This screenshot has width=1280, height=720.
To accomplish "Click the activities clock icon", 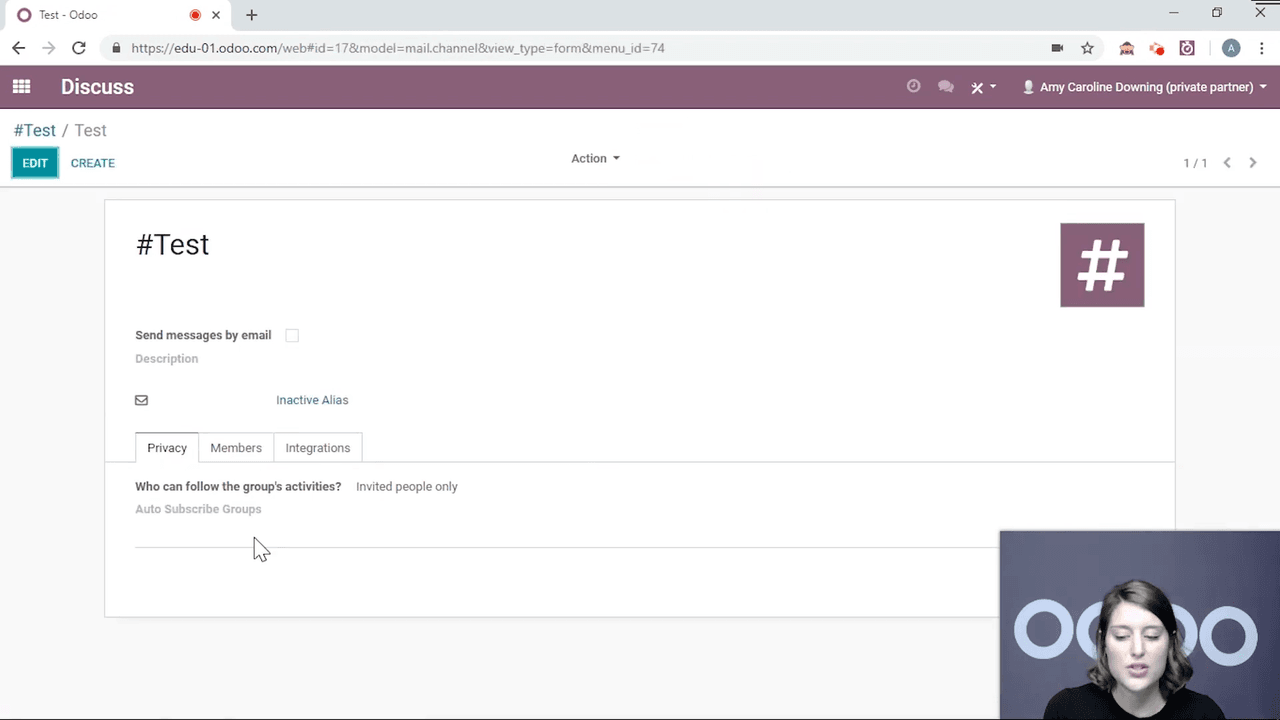I will pos(913,87).
